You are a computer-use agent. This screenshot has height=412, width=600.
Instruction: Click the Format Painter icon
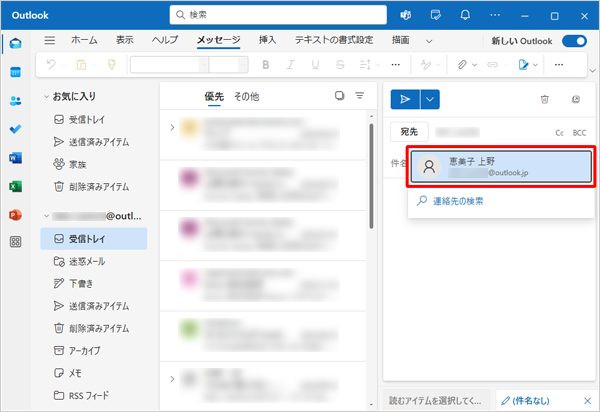(112, 65)
